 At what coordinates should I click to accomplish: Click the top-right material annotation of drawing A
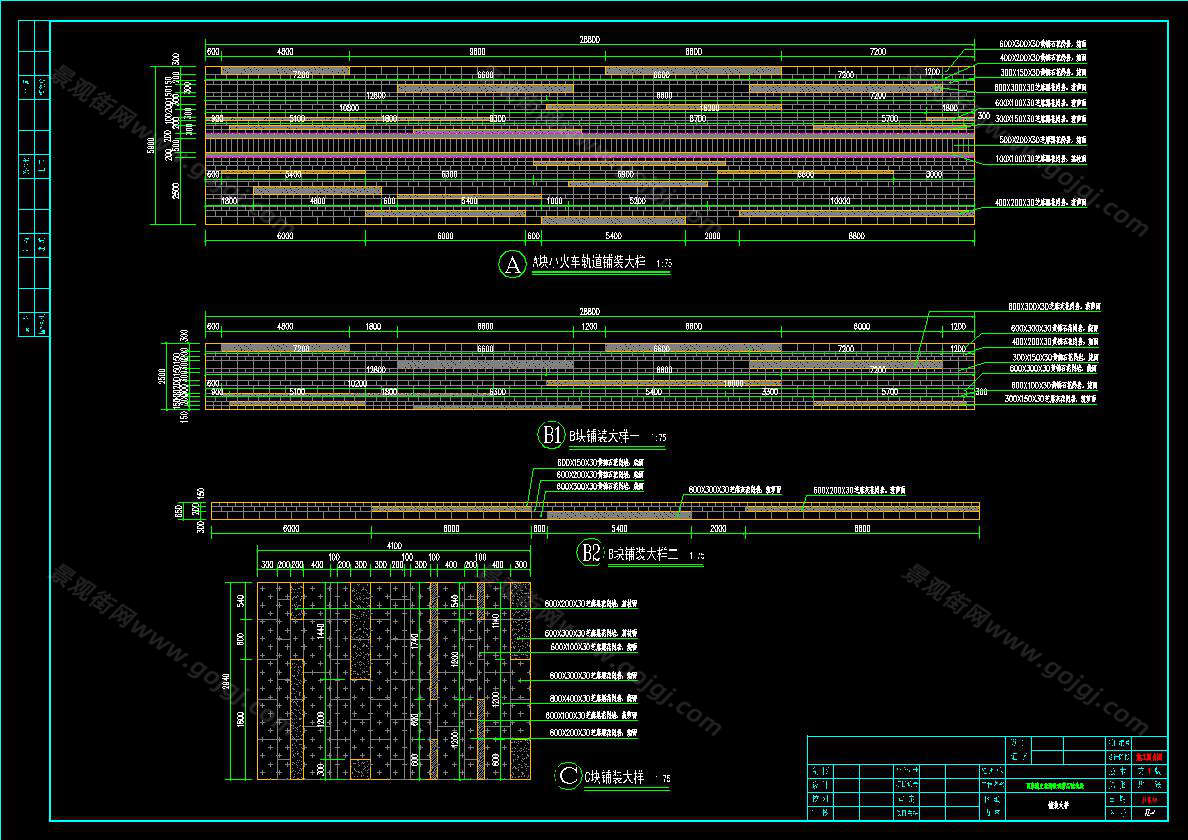(x=1043, y=45)
